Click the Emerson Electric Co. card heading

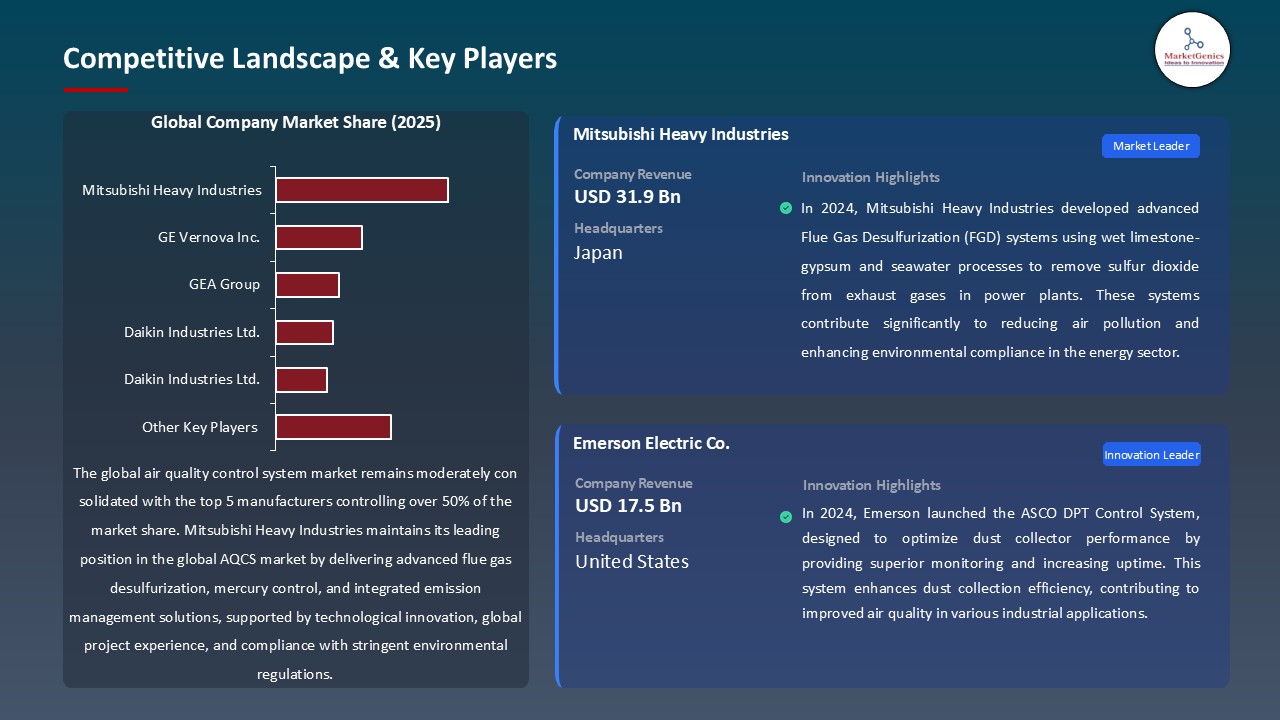(651, 443)
